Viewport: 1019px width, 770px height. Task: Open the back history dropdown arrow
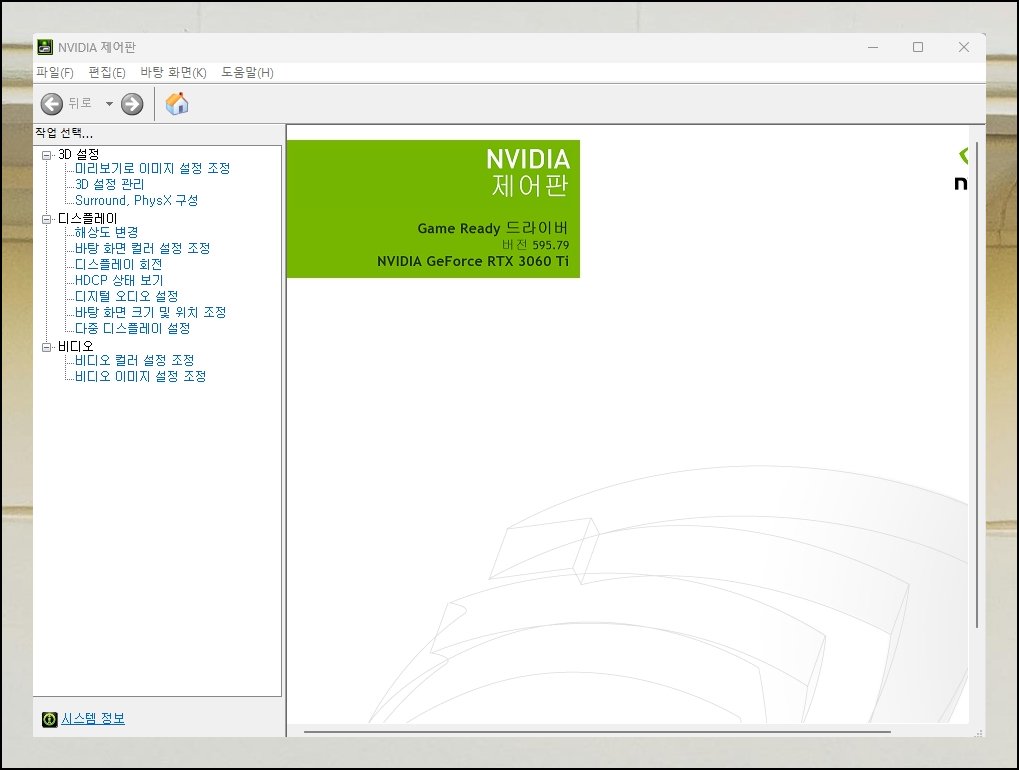(x=109, y=104)
